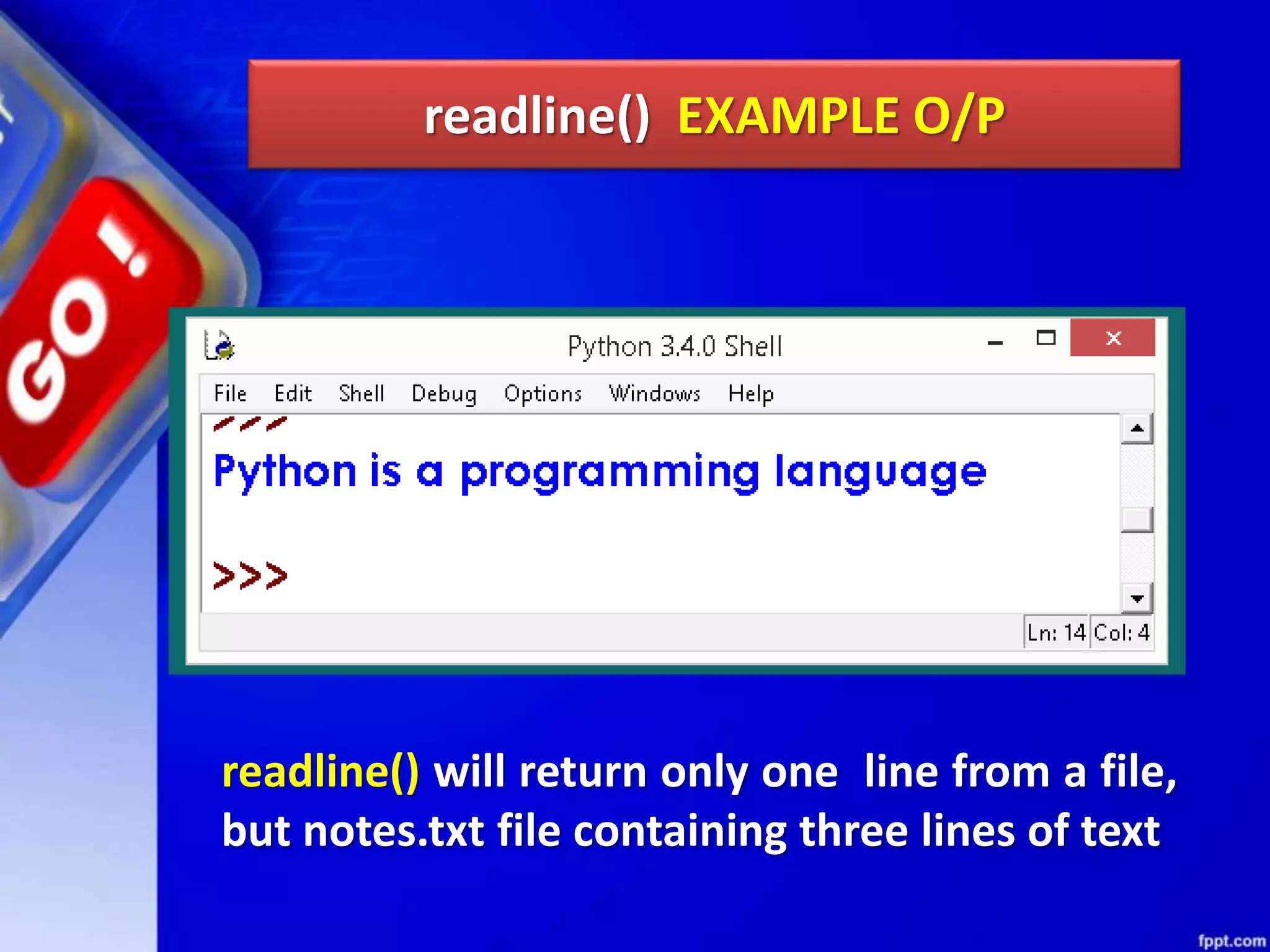Open the Options menu
The image size is (1270, 952).
[x=543, y=395]
